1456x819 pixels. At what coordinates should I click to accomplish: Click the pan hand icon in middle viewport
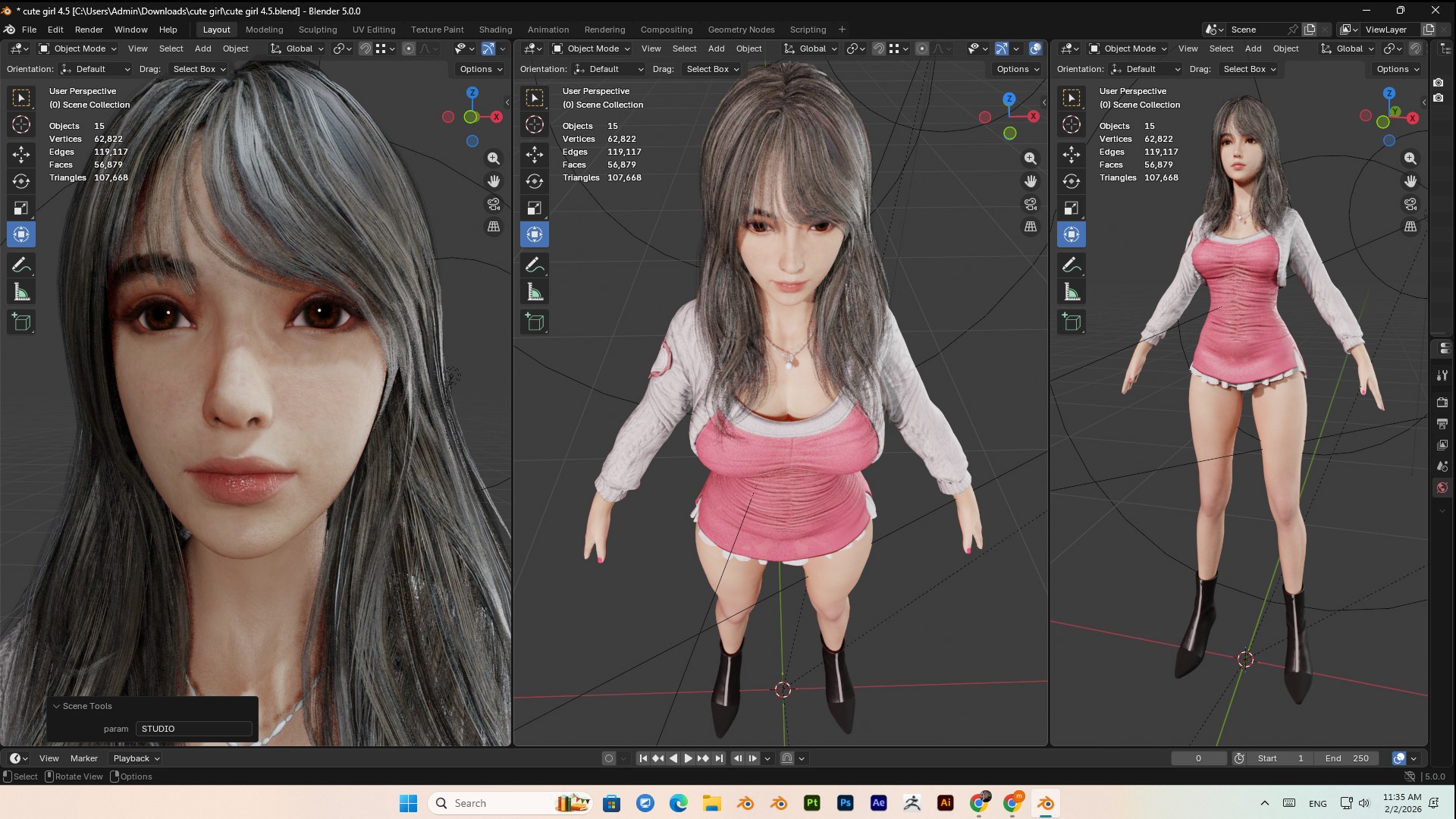(x=1031, y=181)
